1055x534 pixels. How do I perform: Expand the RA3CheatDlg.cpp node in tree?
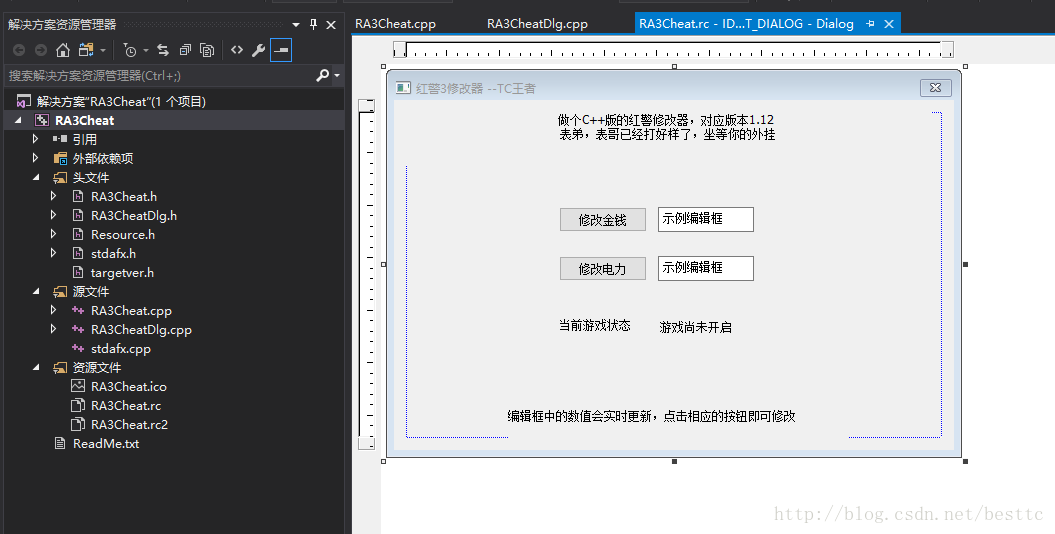[54, 330]
